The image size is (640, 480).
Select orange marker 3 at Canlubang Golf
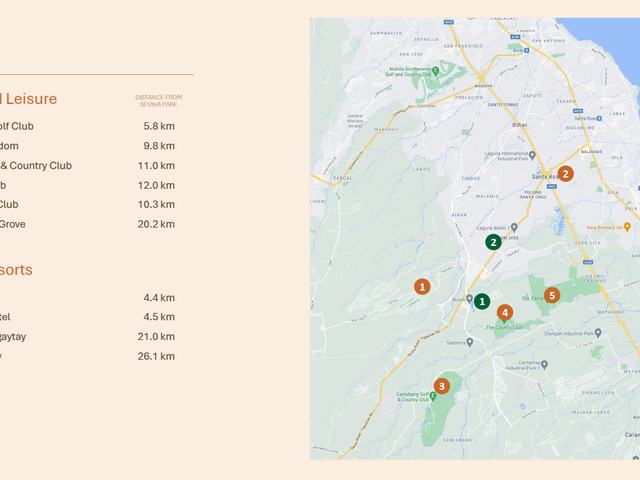coord(442,386)
